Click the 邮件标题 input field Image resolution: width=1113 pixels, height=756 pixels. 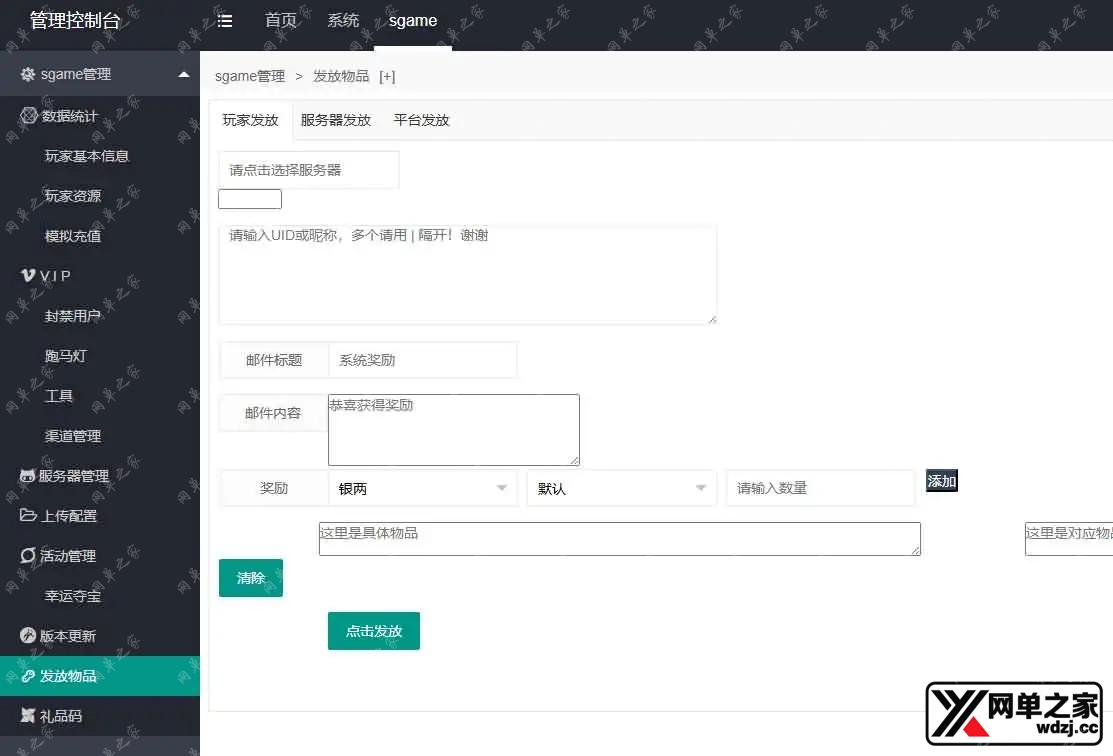tap(423, 361)
